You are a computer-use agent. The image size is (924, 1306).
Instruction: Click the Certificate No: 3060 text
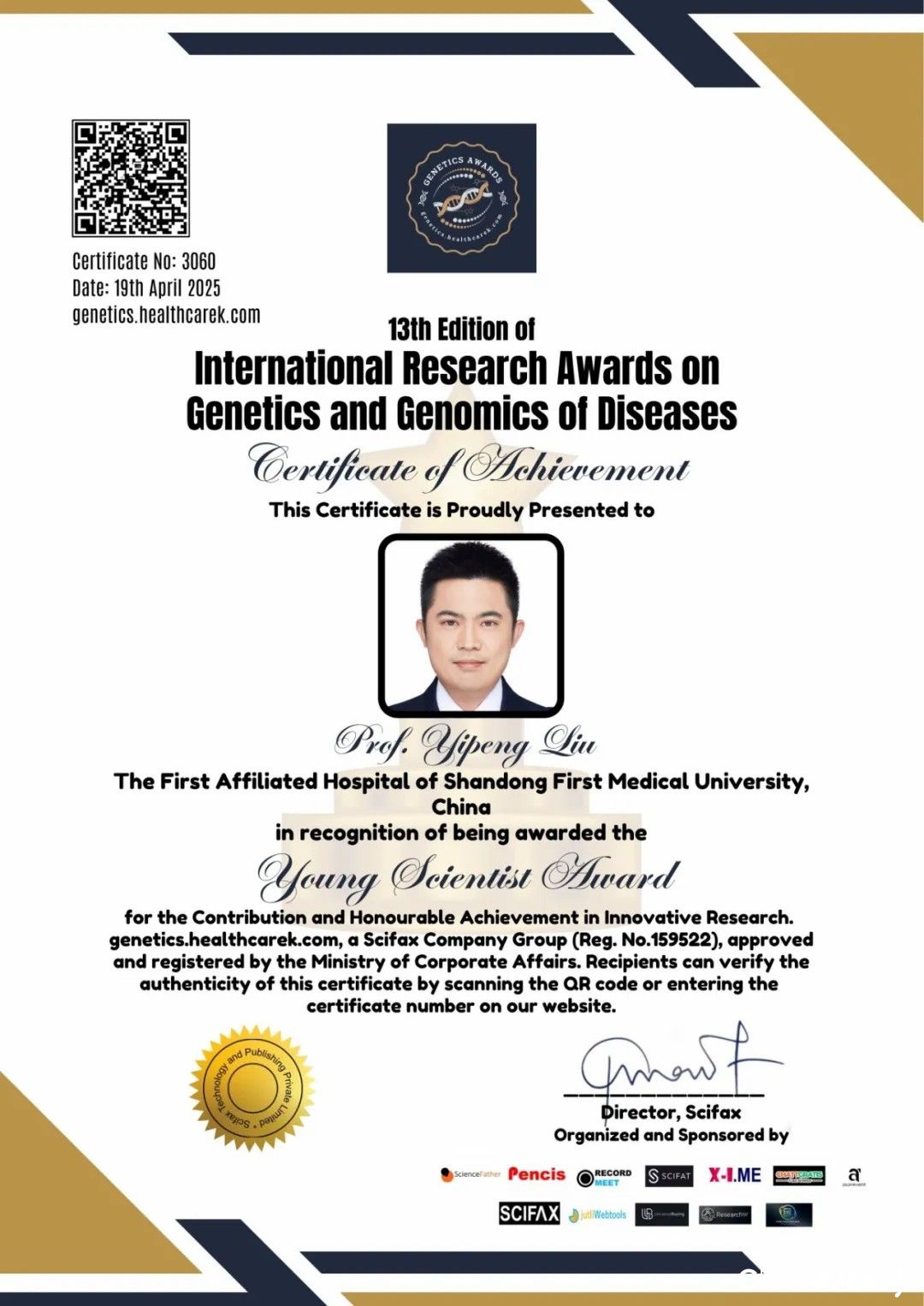(144, 261)
